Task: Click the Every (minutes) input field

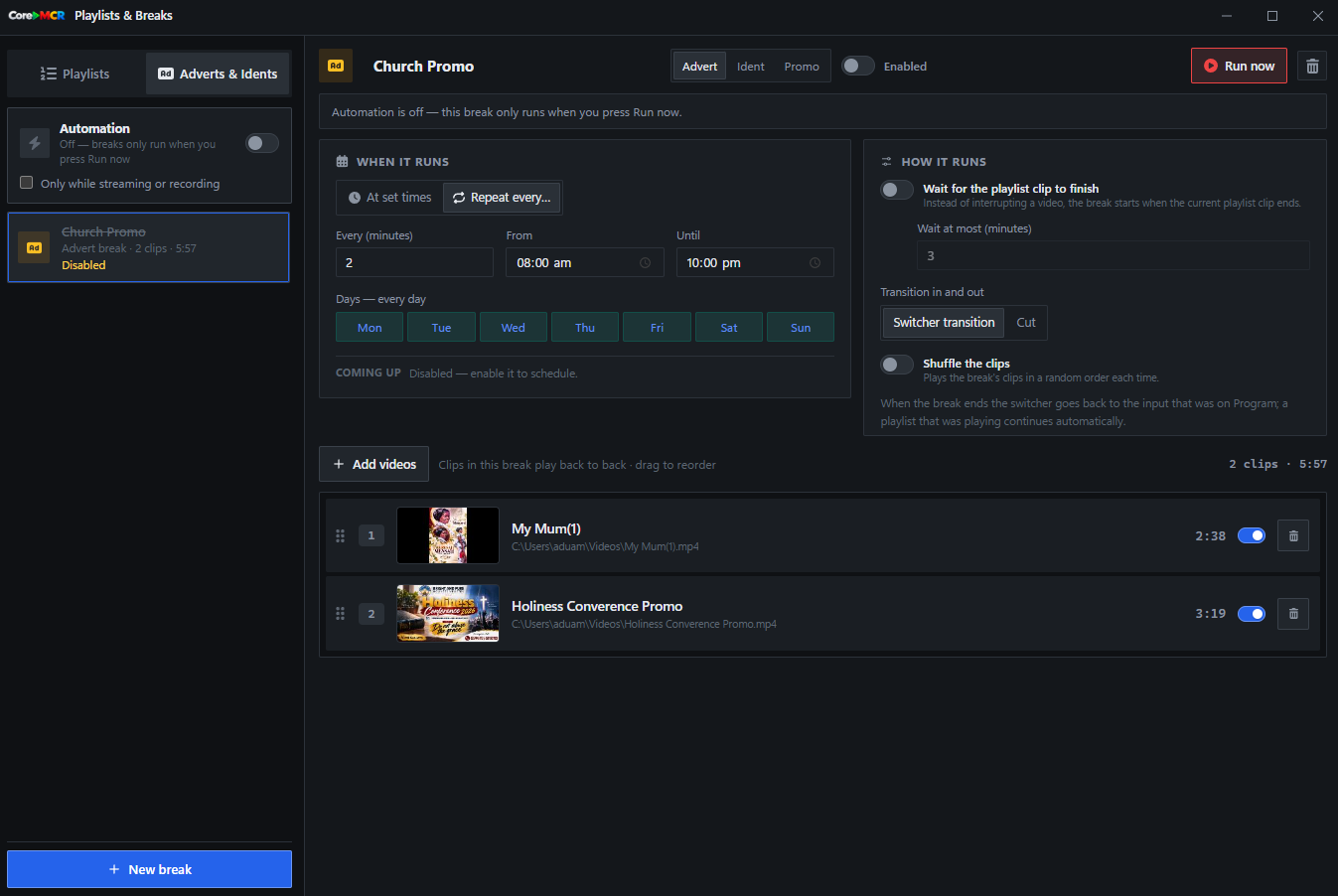Action: [x=414, y=262]
